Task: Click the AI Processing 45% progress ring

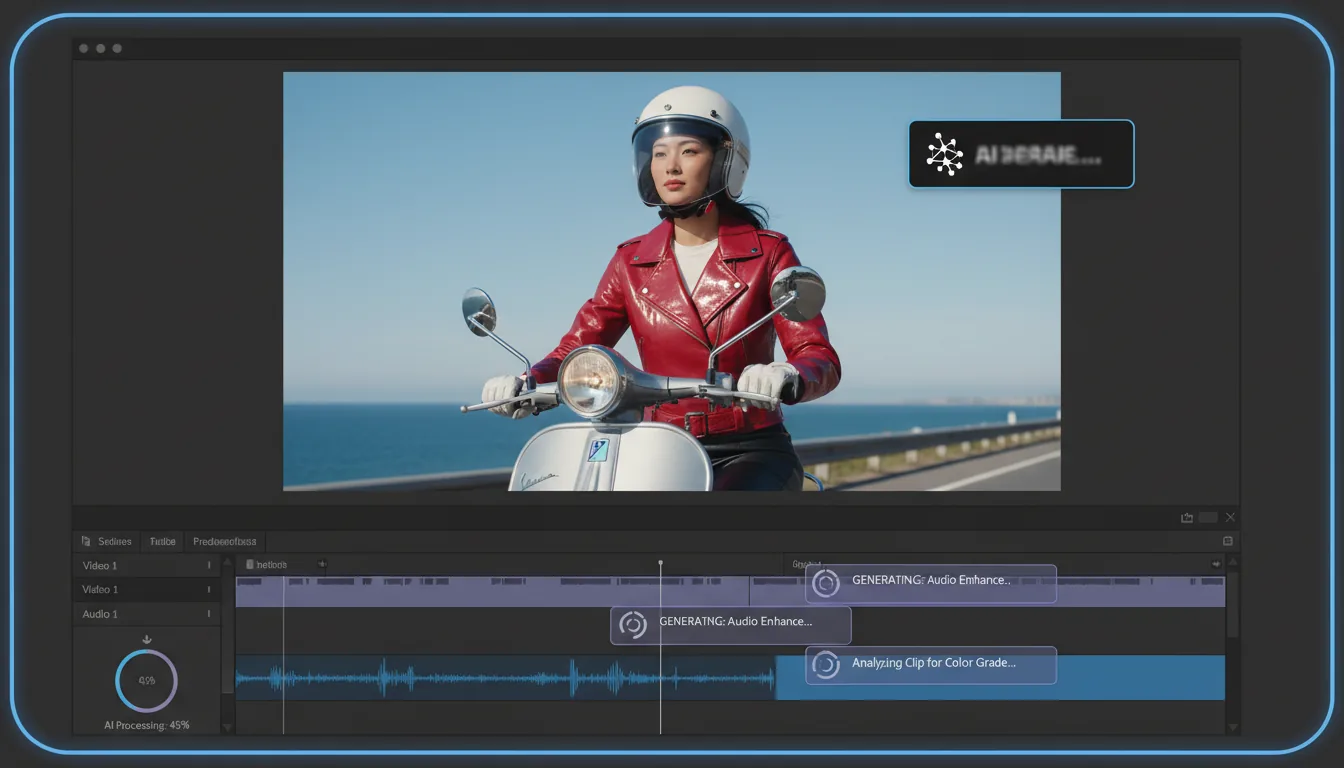Action: tap(146, 680)
